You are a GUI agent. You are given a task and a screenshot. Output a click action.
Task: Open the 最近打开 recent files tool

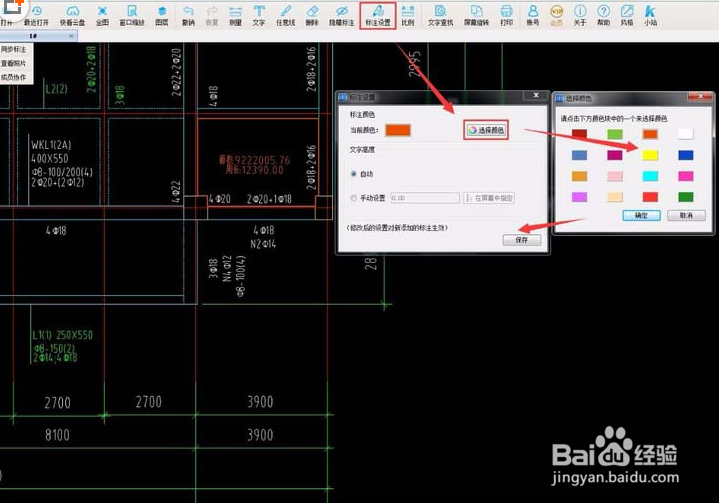point(36,15)
